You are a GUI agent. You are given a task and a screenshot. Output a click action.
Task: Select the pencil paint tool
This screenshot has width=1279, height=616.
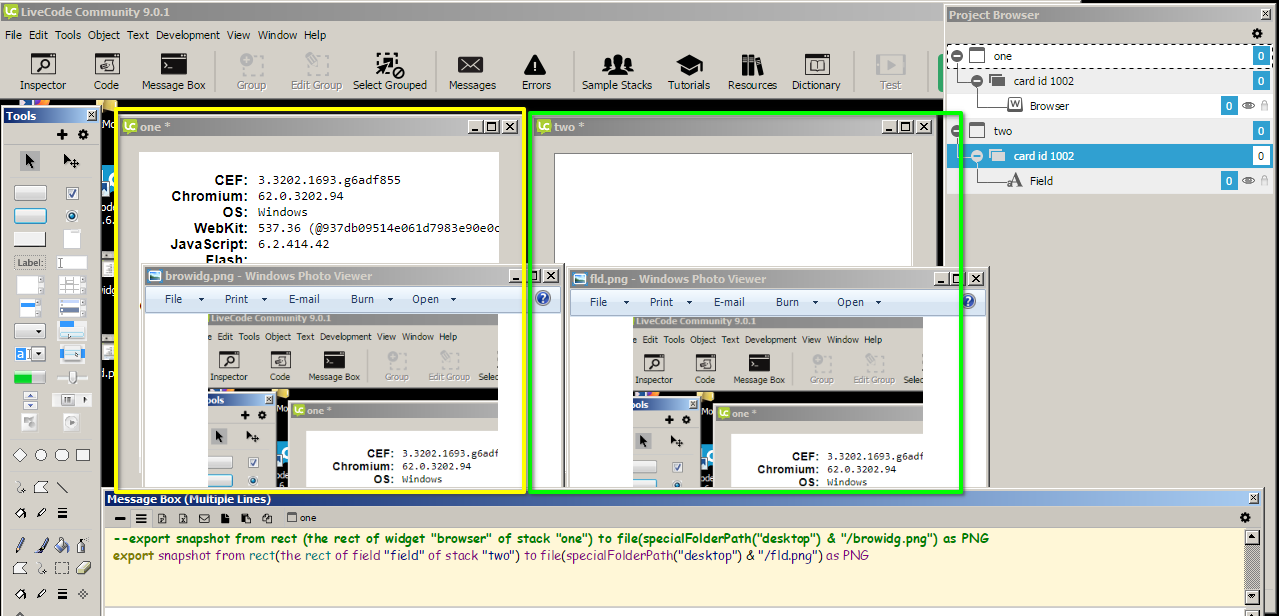[20, 545]
